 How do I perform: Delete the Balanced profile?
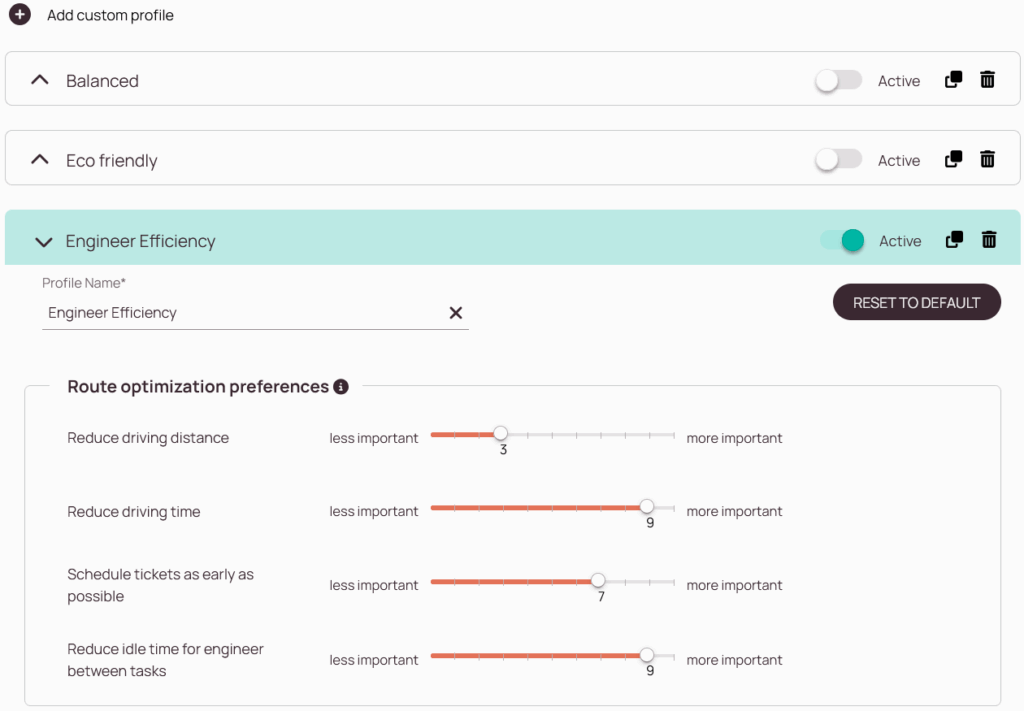click(x=987, y=80)
